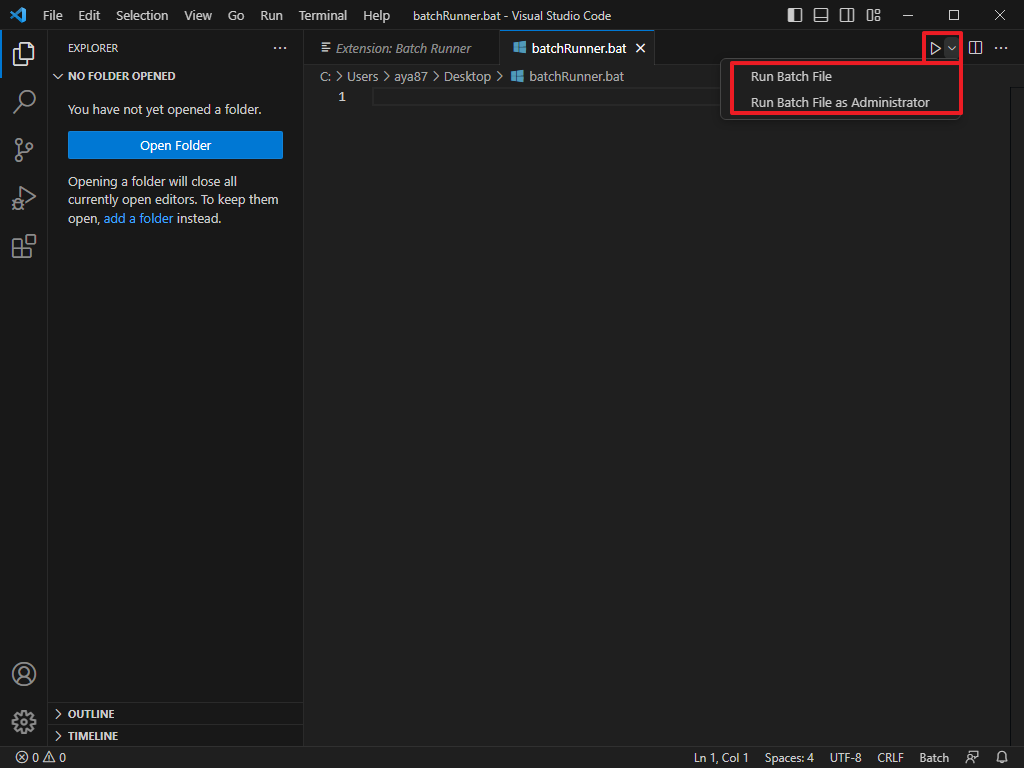This screenshot has height=768, width=1024.
Task: Click aya87 in the breadcrumb
Action: pyautogui.click(x=411, y=76)
